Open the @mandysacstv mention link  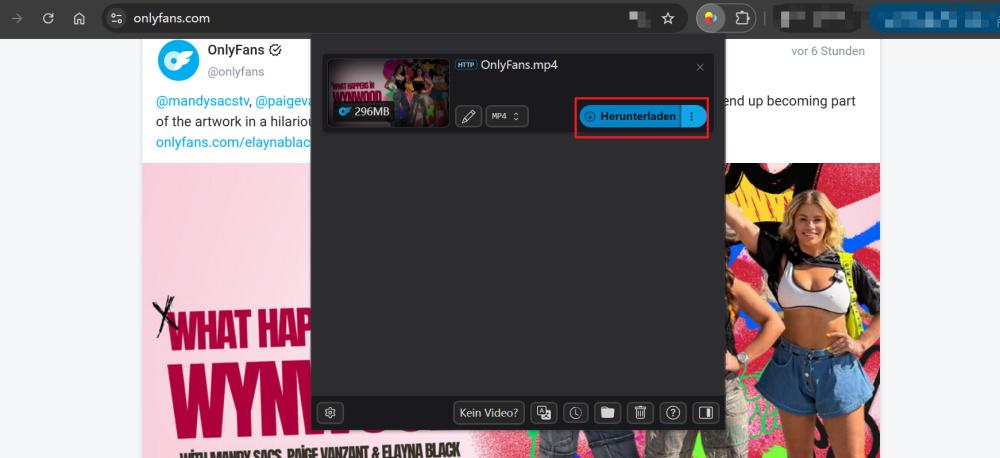[203, 101]
